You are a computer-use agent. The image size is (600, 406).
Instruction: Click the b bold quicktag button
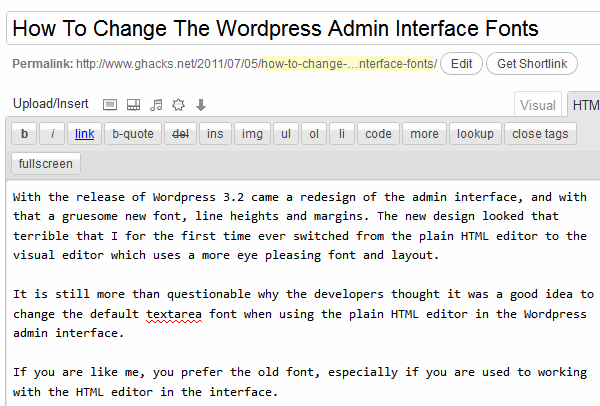point(24,134)
